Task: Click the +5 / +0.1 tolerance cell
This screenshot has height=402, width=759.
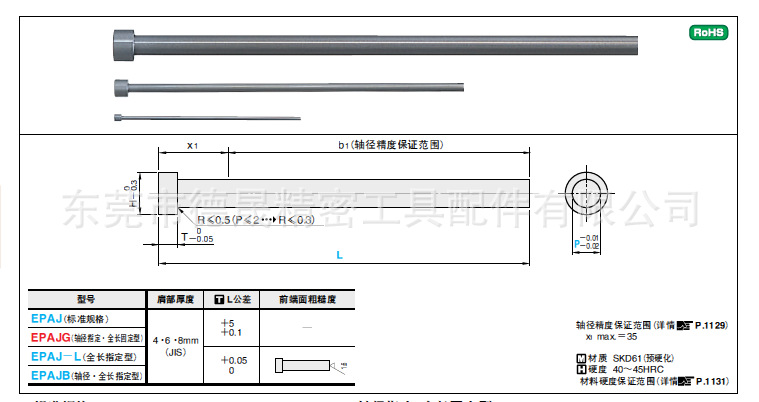Action: click(231, 328)
